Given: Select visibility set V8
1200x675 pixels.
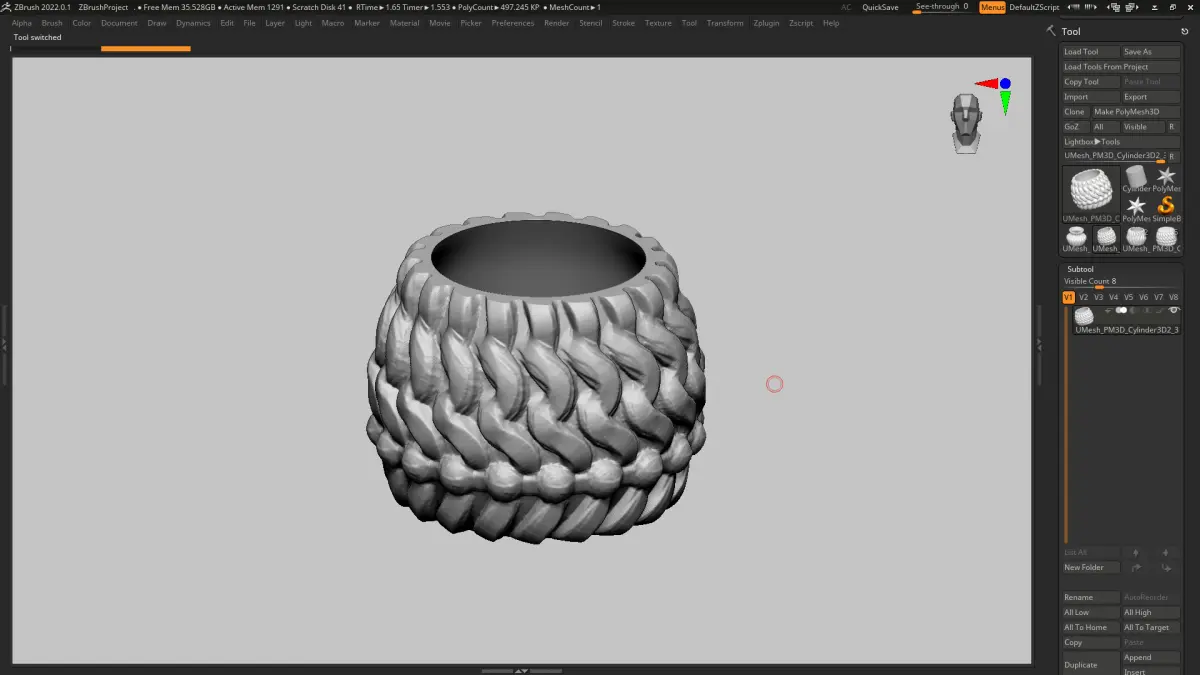Looking at the screenshot, I should coord(1173,297).
